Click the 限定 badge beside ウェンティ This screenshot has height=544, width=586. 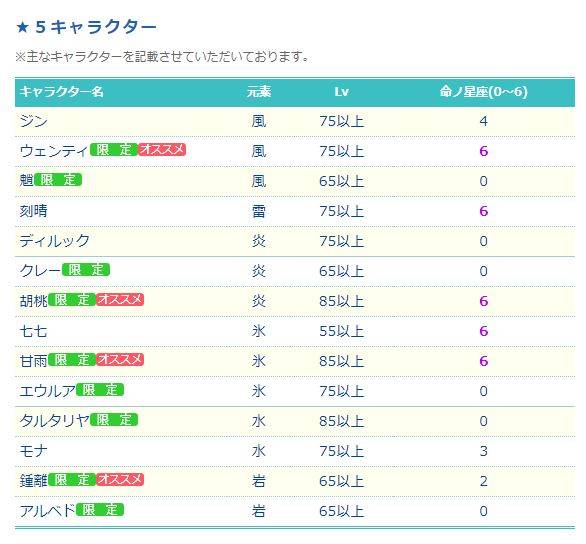click(x=114, y=150)
